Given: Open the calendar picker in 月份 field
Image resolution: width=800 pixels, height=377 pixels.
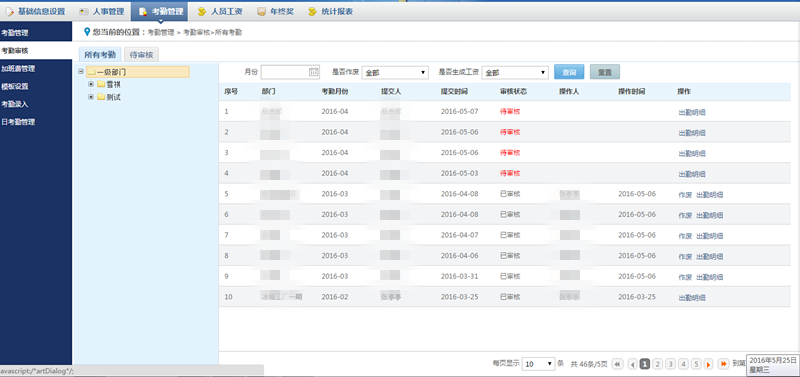Looking at the screenshot, I should 314,72.
